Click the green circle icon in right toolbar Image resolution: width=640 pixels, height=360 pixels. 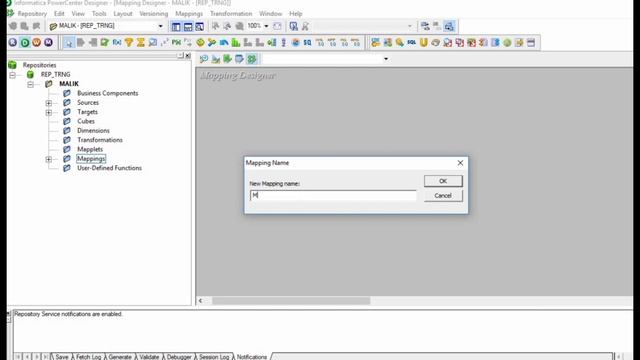click(x=507, y=42)
